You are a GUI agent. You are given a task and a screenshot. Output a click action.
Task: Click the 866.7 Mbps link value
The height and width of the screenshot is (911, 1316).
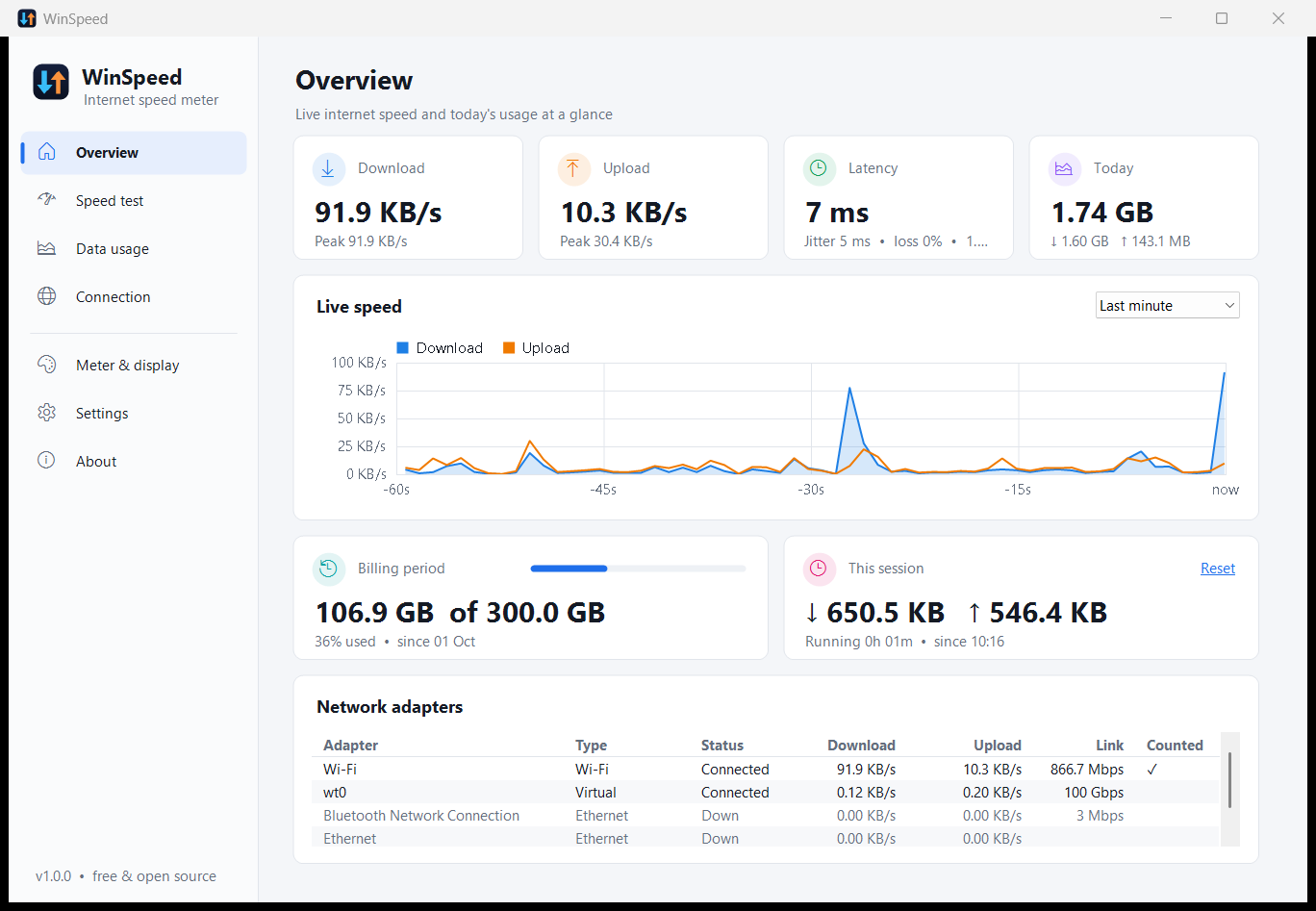[x=1087, y=770]
